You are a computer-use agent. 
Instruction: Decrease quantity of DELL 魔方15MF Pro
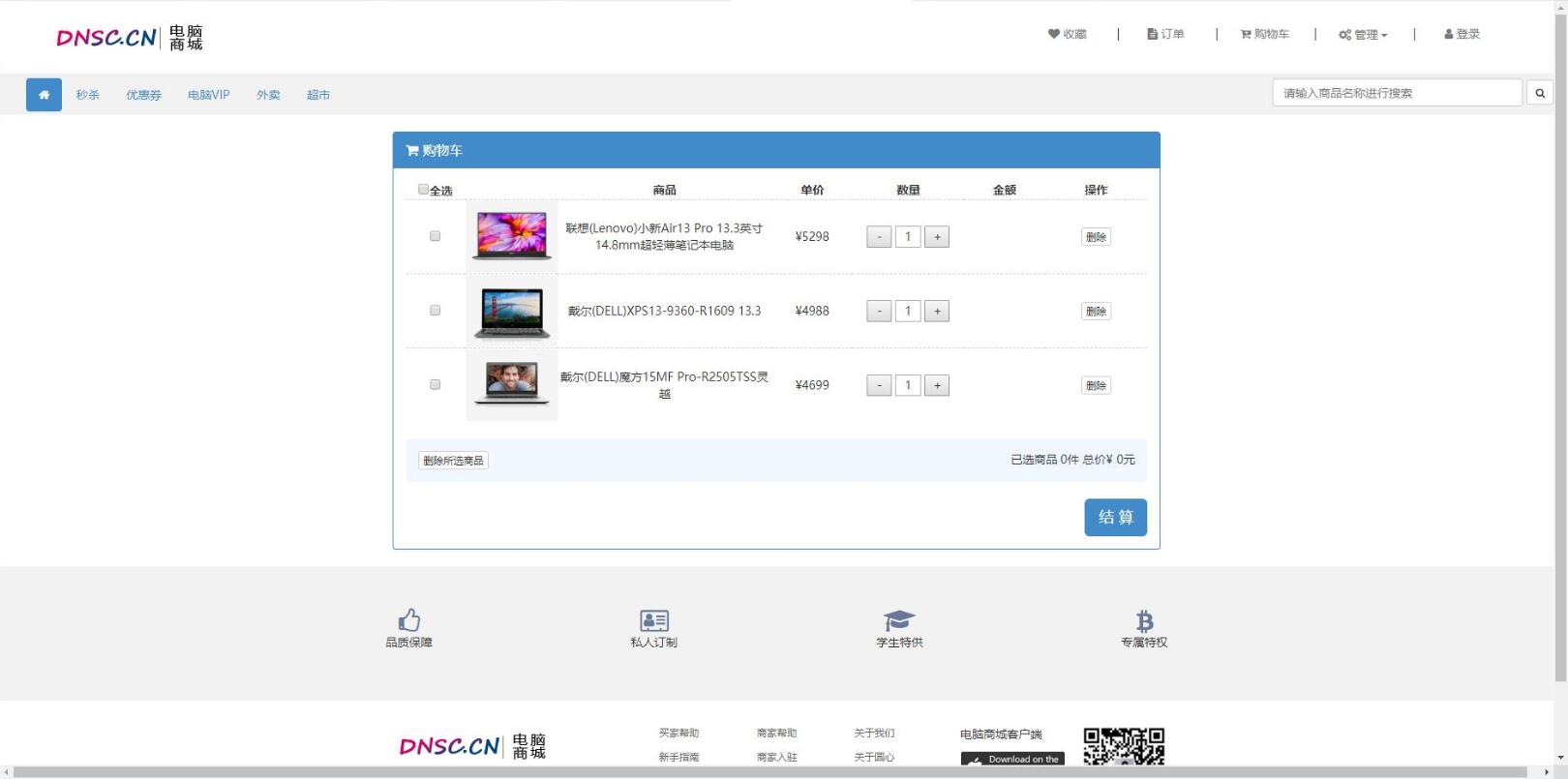click(879, 386)
